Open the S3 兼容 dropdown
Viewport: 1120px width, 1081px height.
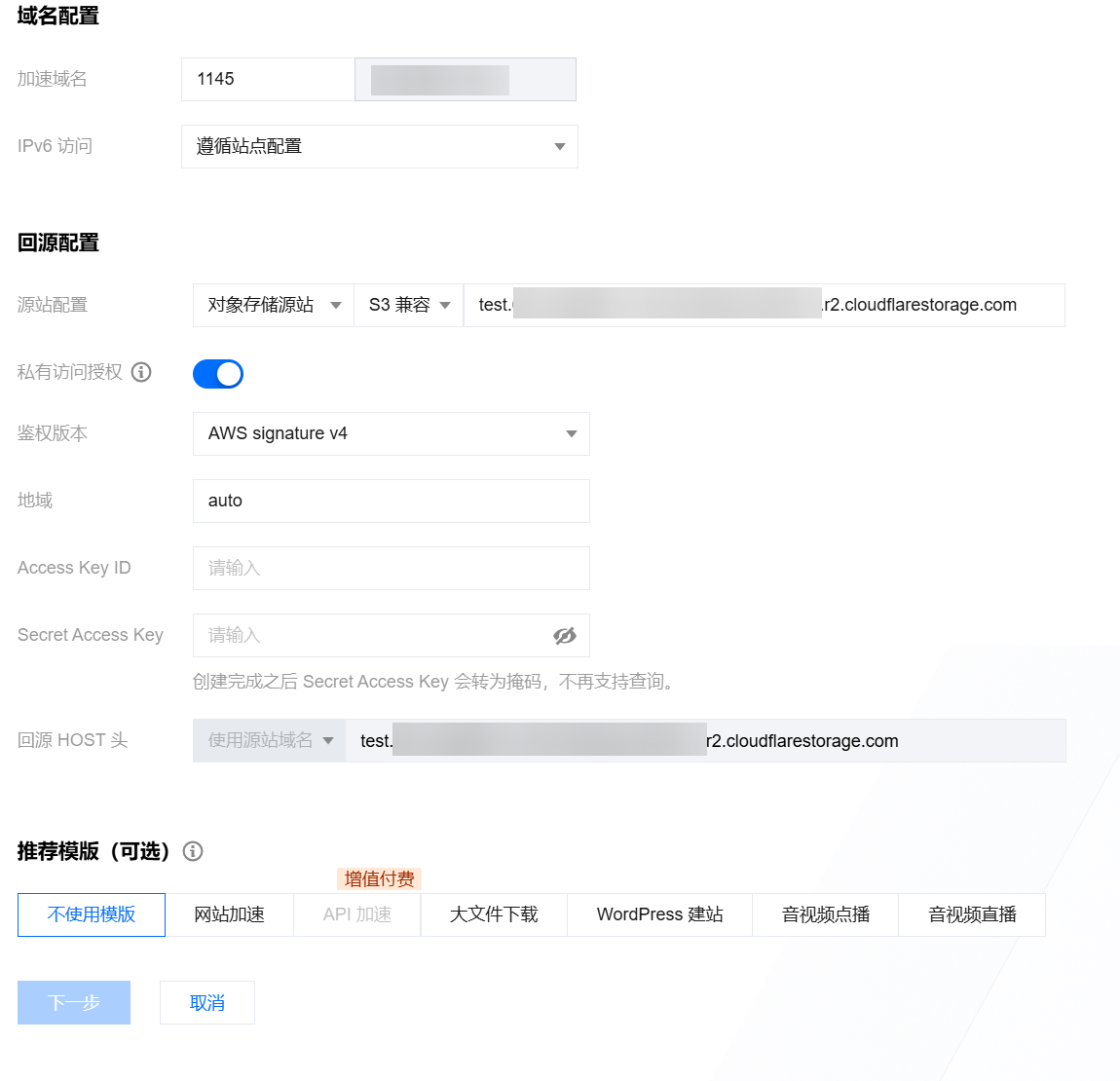coord(409,306)
